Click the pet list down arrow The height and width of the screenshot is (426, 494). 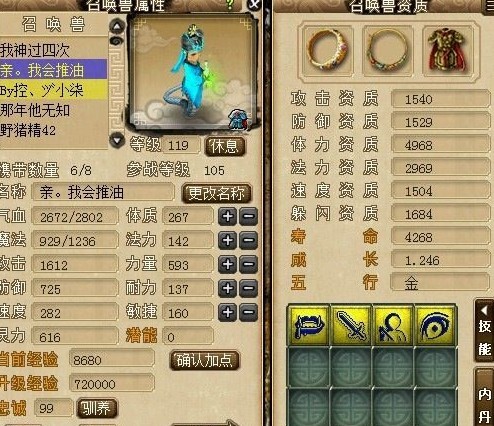pyautogui.click(x=117, y=139)
